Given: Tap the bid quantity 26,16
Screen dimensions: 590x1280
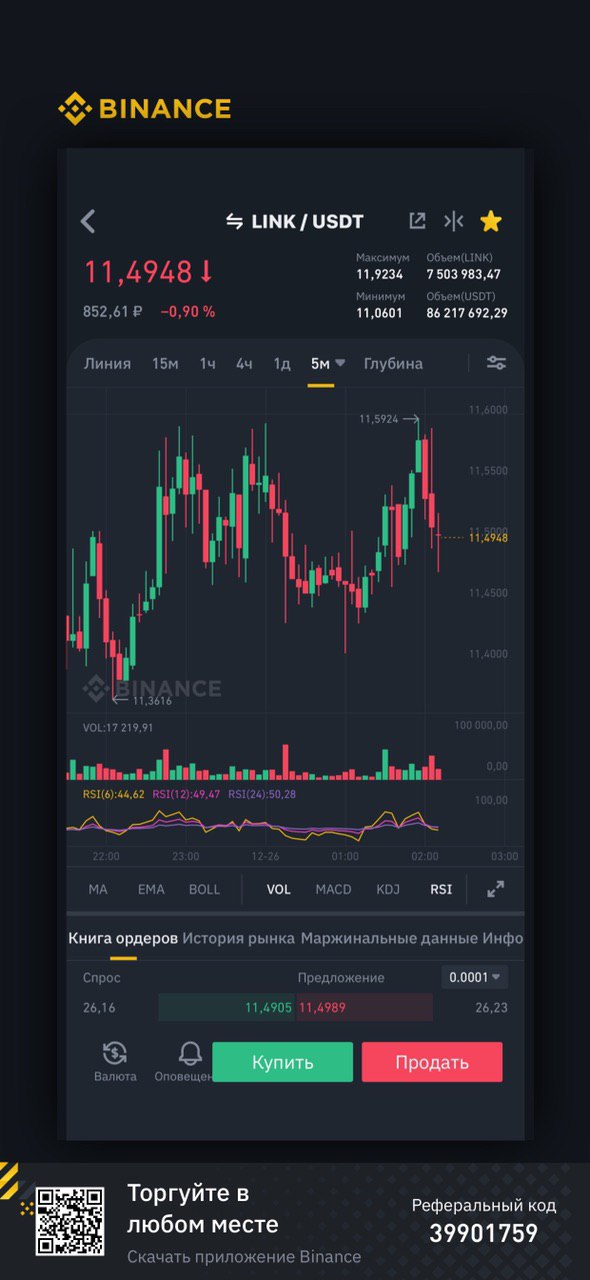Looking at the screenshot, I should pyautogui.click(x=99, y=1007).
